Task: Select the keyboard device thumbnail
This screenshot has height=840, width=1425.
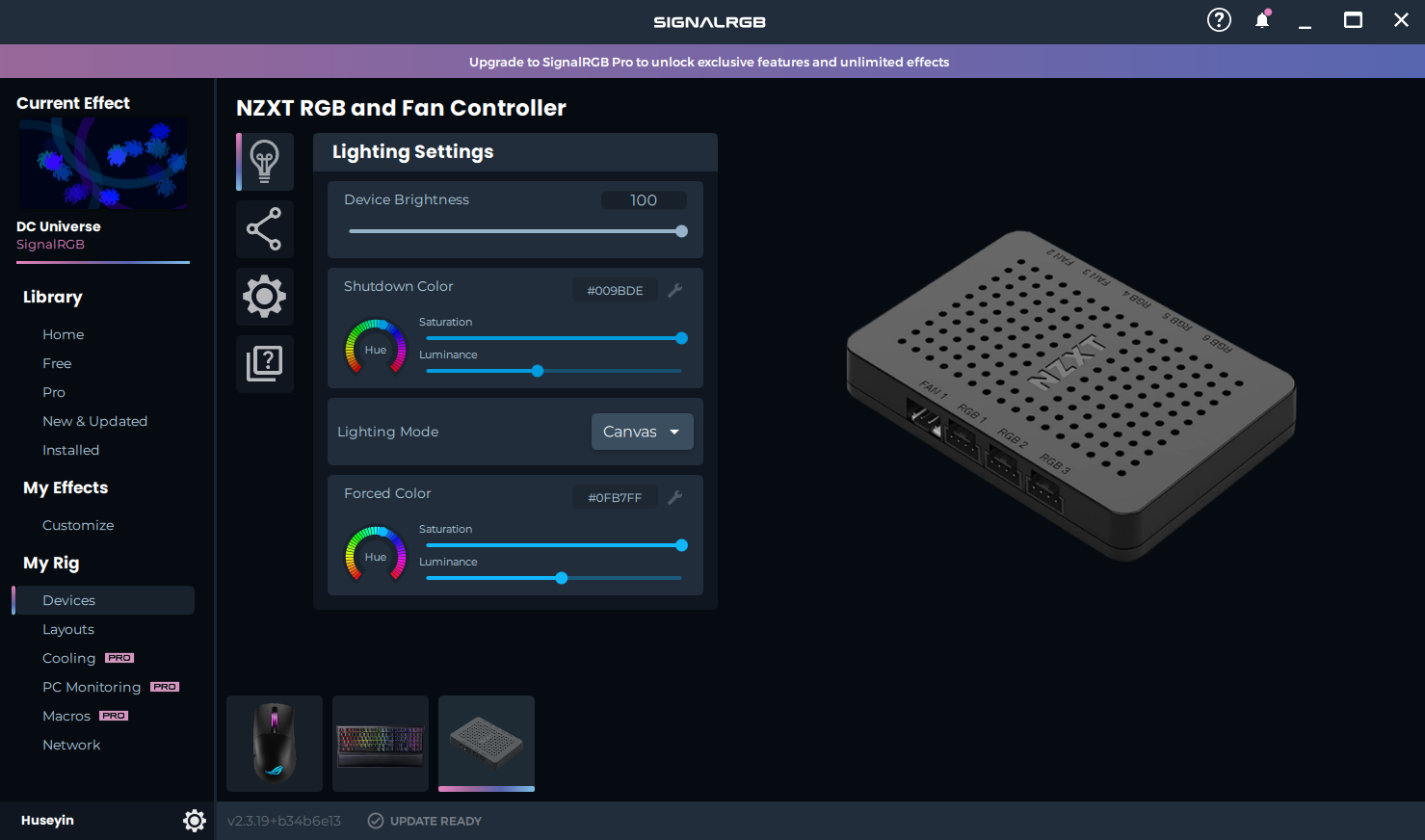Action: (381, 744)
